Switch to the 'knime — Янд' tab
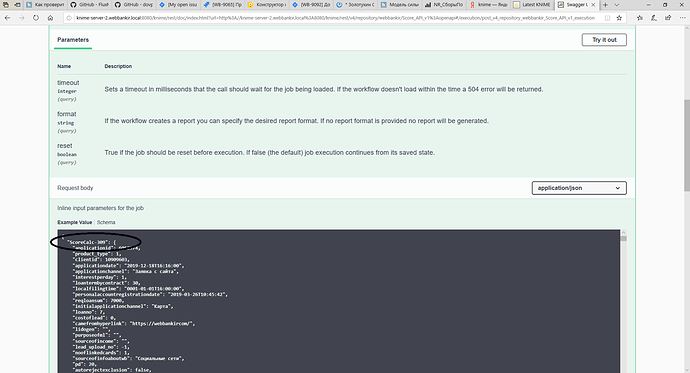Image resolution: width=690 pixels, height=373 pixels. (x=489, y=5)
